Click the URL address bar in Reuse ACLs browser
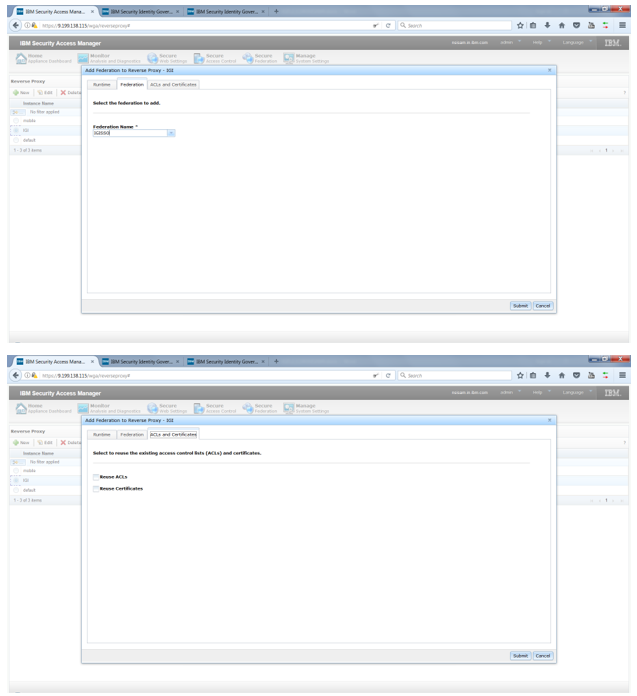This screenshot has height=696, width=637. click(204, 375)
